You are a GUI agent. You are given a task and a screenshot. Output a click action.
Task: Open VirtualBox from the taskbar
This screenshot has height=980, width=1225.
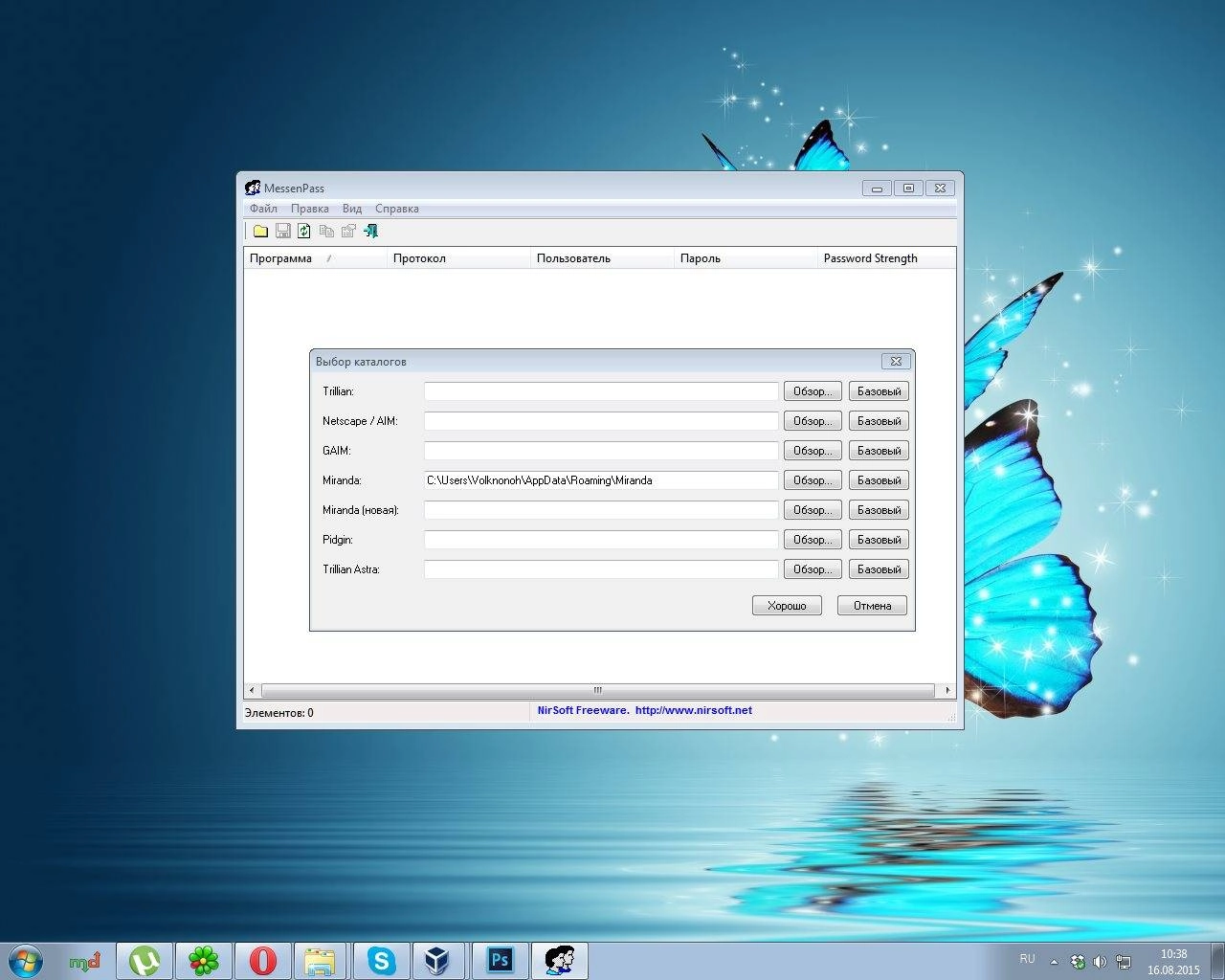tap(438, 961)
